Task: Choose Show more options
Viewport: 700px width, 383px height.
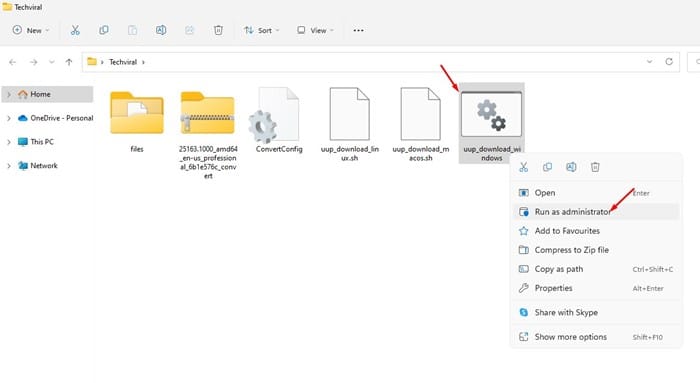Action: 596,337
